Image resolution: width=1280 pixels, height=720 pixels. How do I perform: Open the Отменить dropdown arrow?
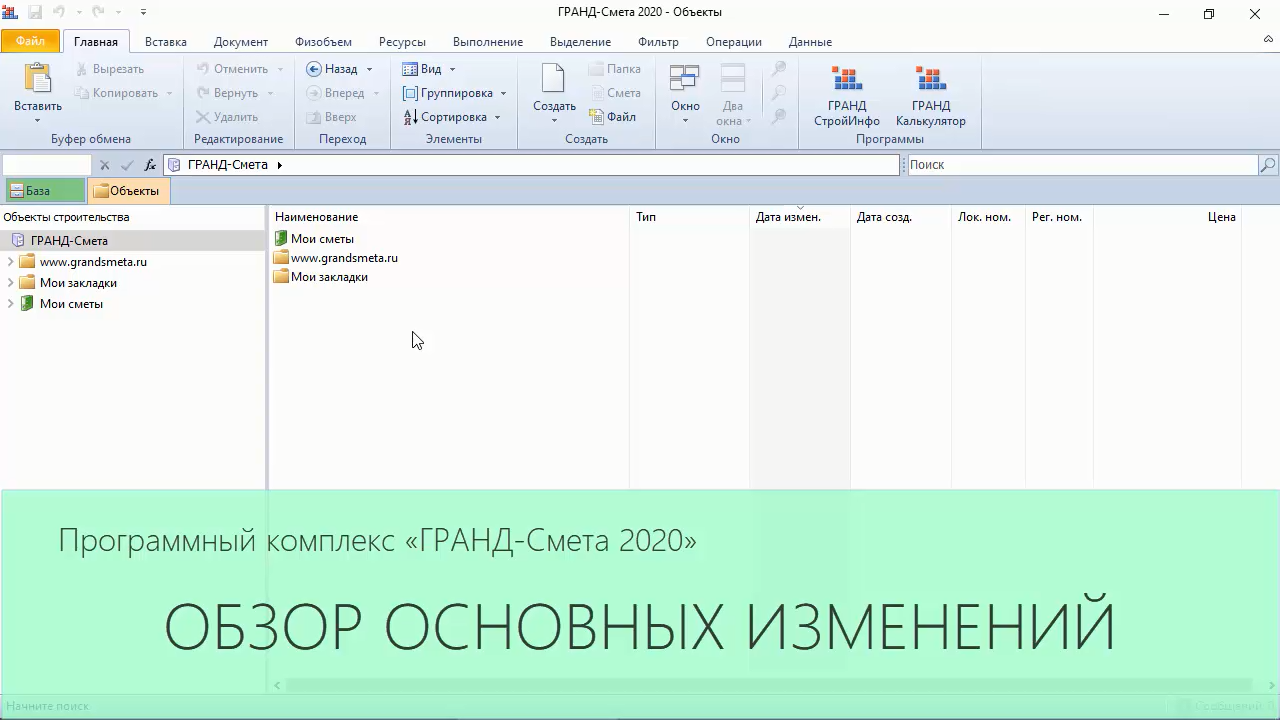(x=281, y=69)
